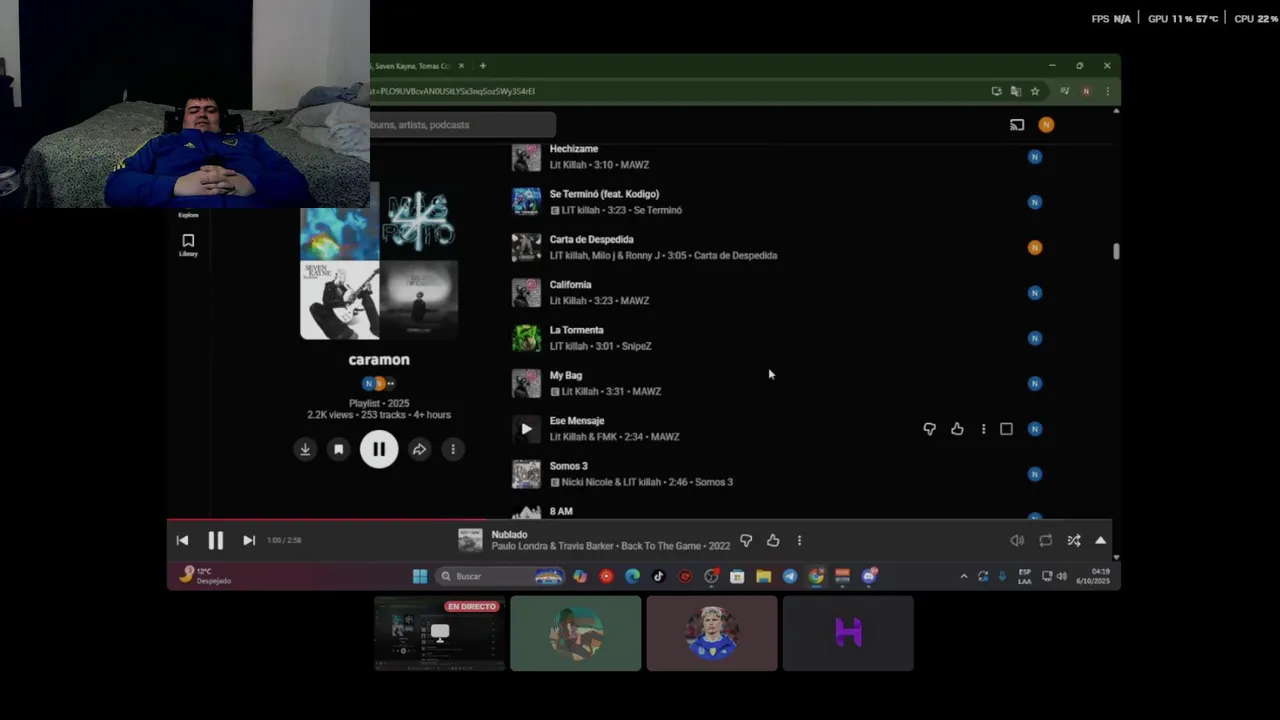Close the Seven Kayne browser tab
Image resolution: width=1280 pixels, height=720 pixels.
(x=461, y=66)
